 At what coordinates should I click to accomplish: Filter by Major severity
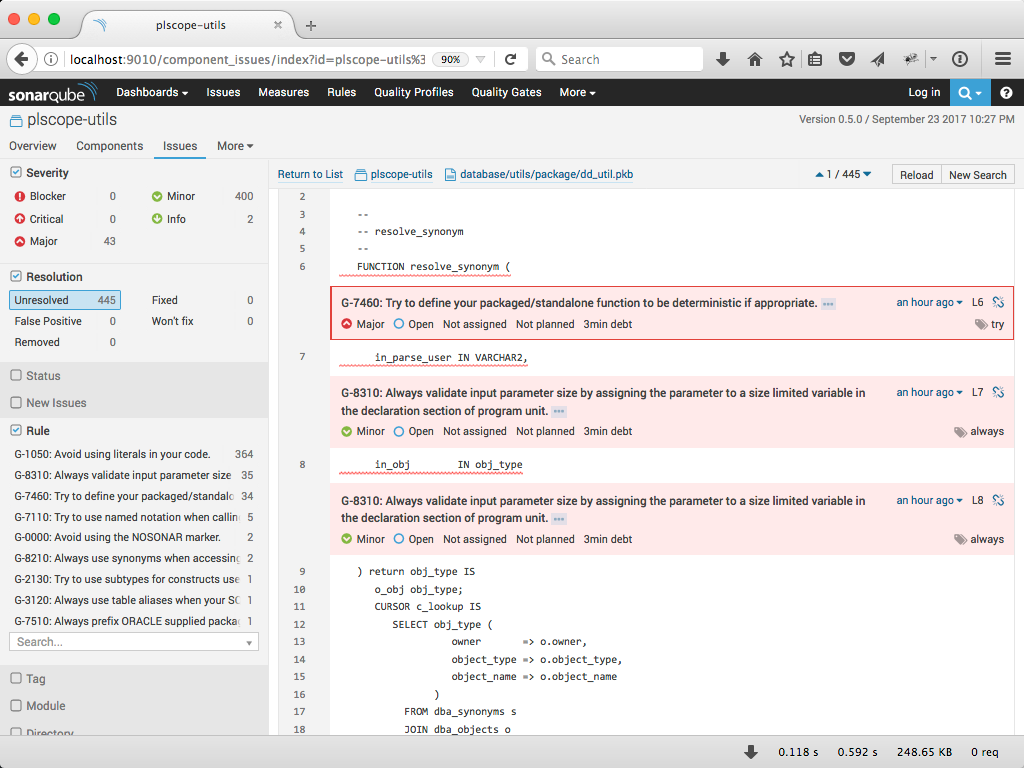[x=65, y=241]
